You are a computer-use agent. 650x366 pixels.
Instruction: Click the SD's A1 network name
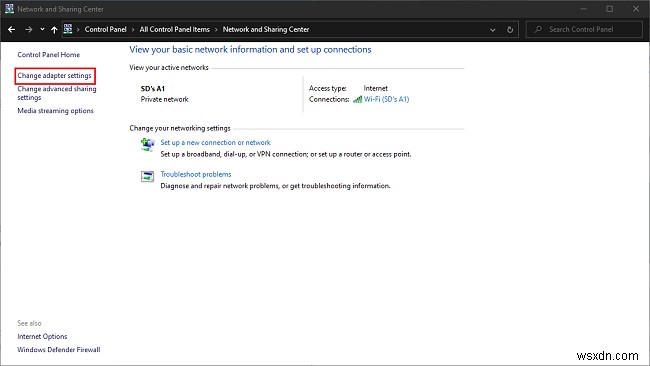[x=153, y=89]
